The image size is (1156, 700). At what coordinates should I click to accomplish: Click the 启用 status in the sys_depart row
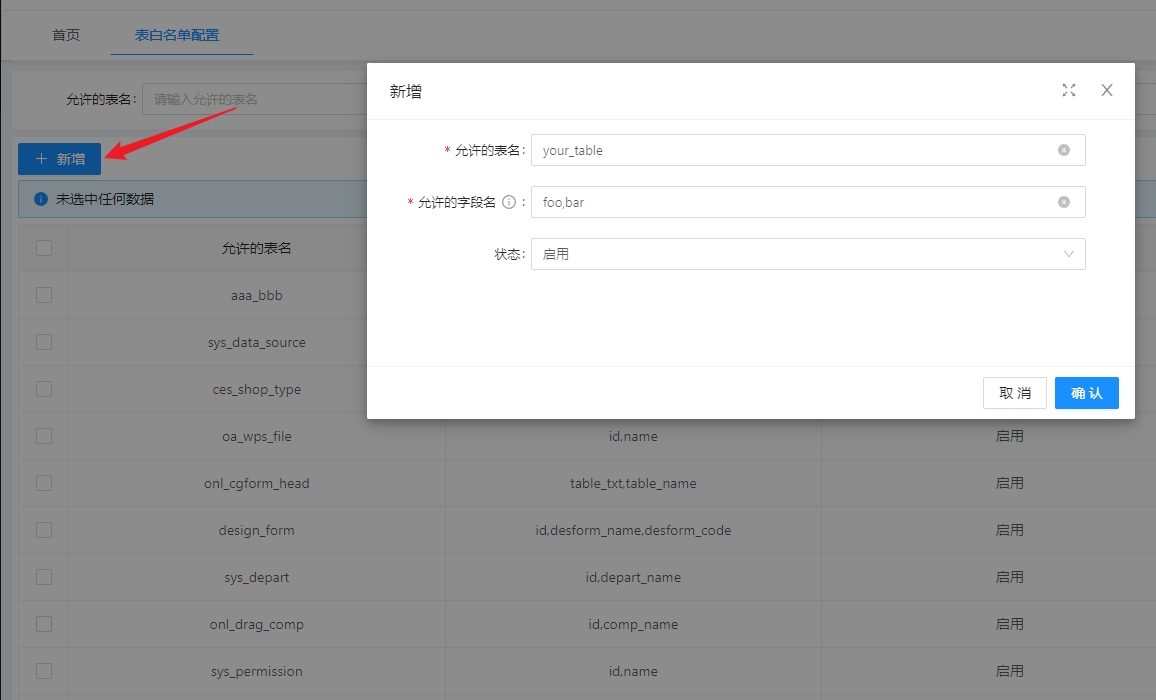1009,578
